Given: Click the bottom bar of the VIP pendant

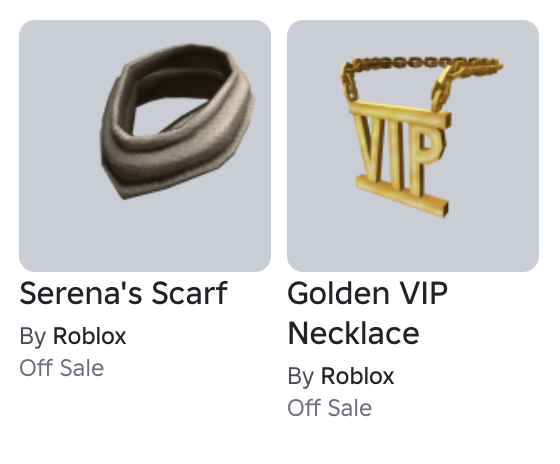Looking at the screenshot, I should pyautogui.click(x=402, y=196).
